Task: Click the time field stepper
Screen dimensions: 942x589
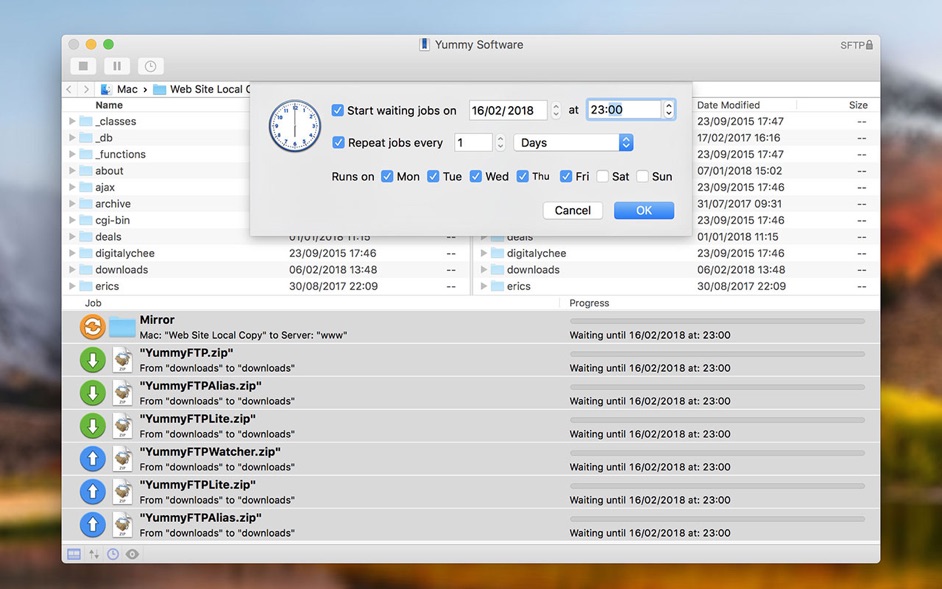Action: [x=669, y=109]
